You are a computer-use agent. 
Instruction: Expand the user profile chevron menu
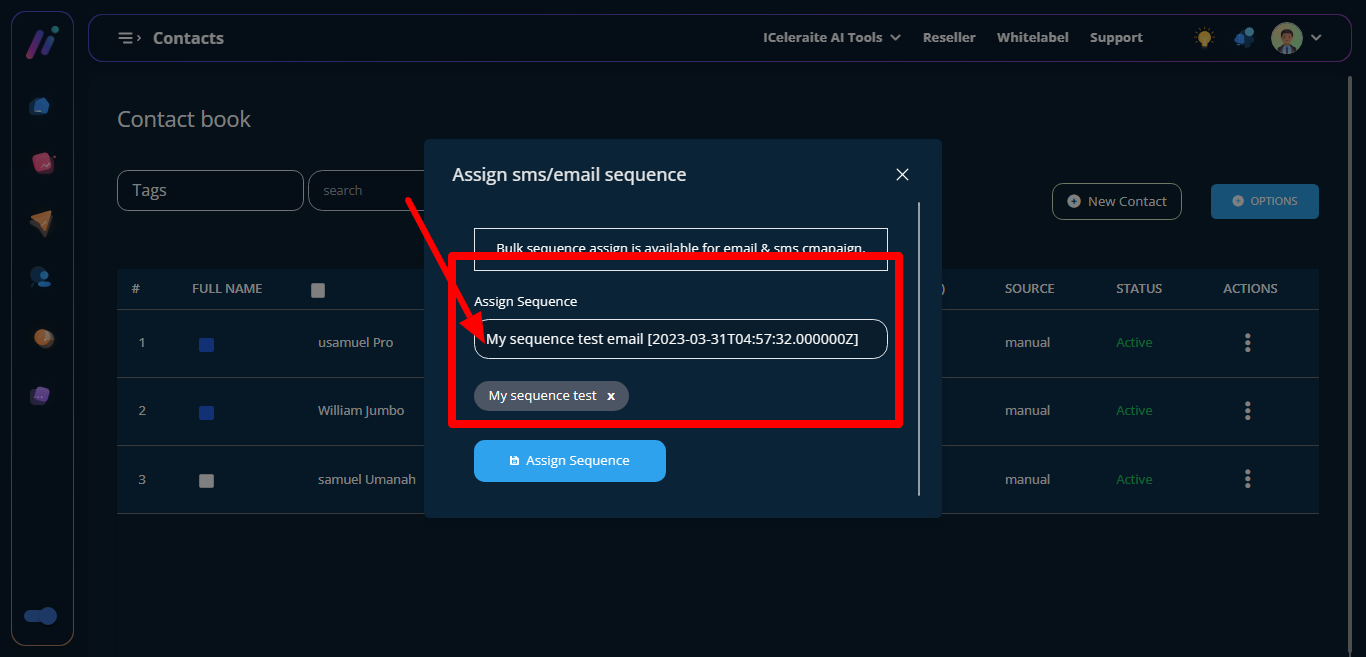coord(1316,38)
